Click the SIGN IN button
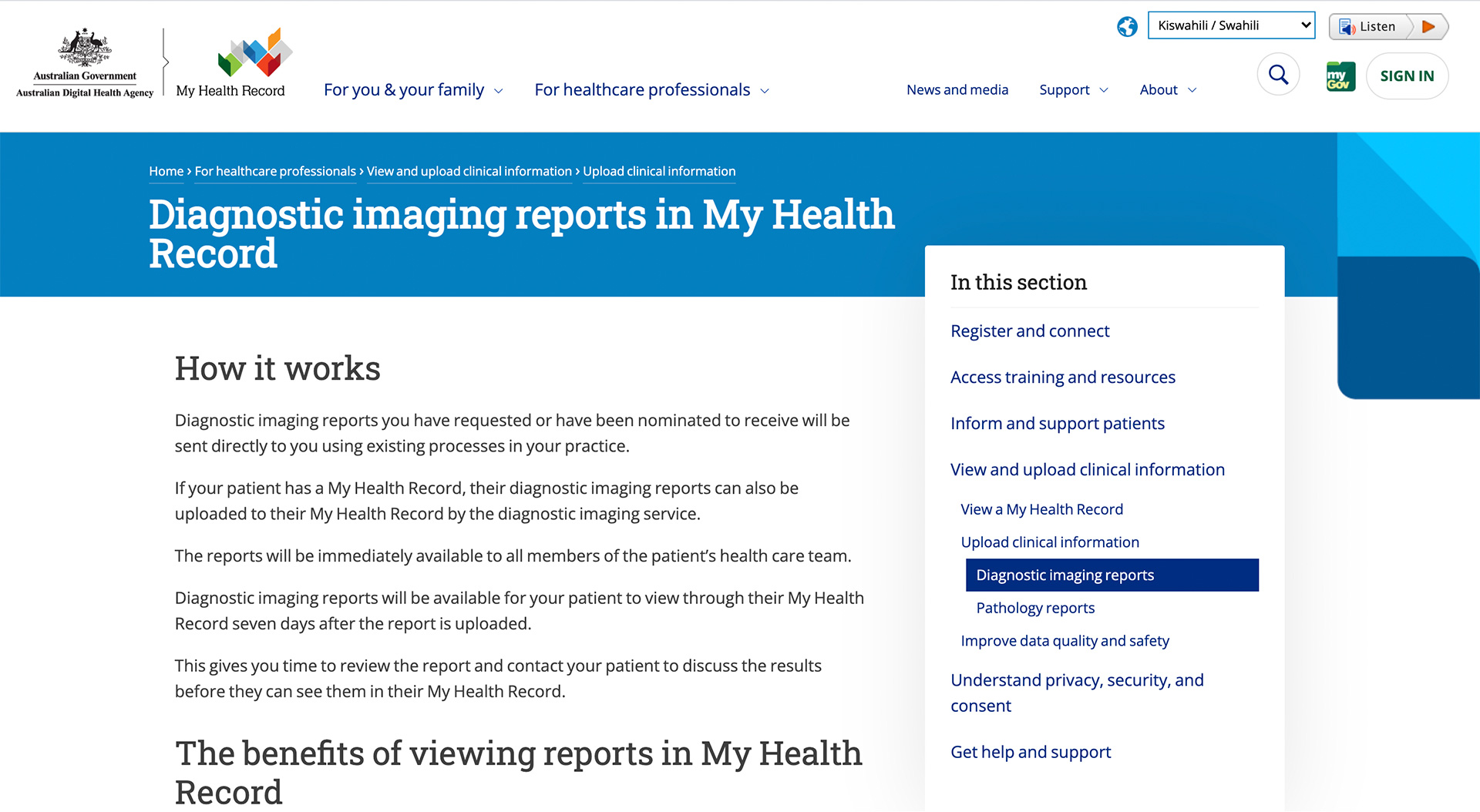 (1407, 75)
